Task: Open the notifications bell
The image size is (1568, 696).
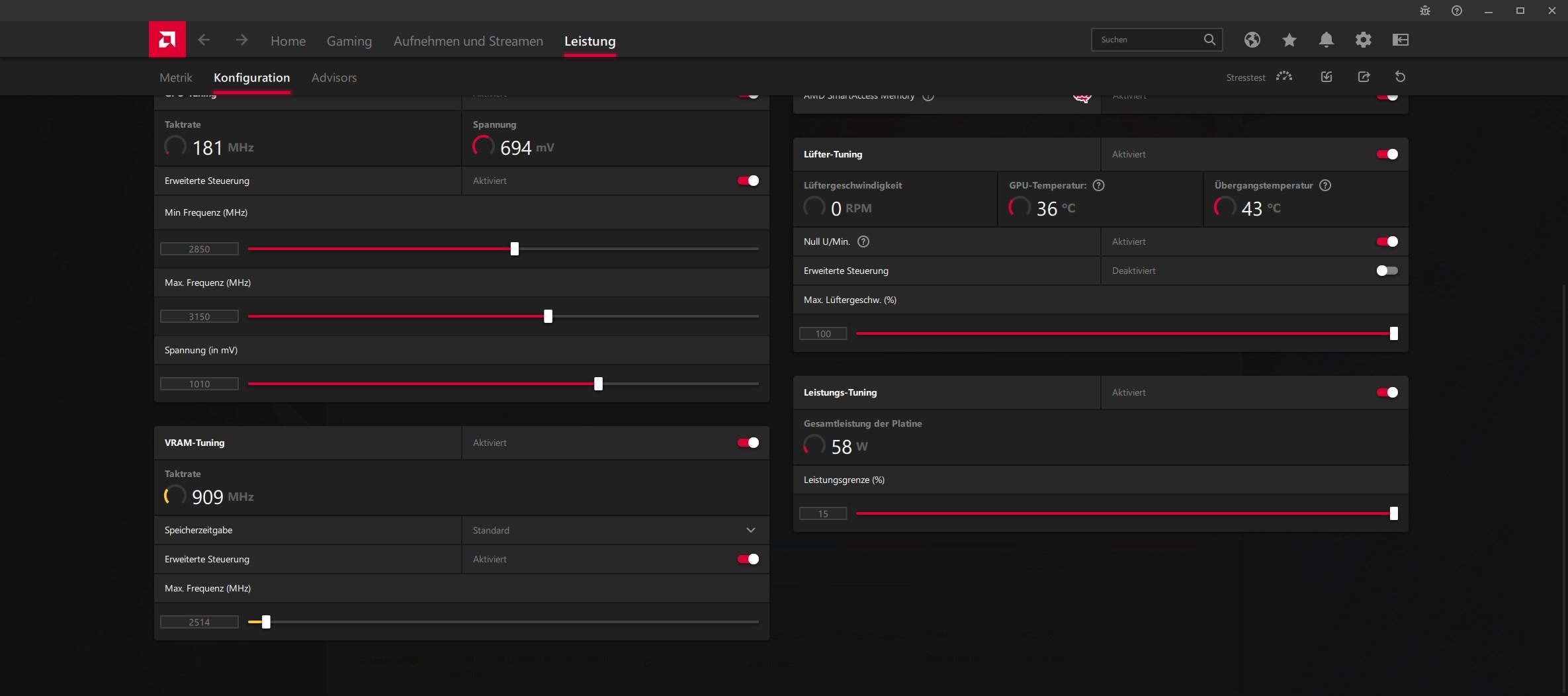Action: pos(1326,40)
